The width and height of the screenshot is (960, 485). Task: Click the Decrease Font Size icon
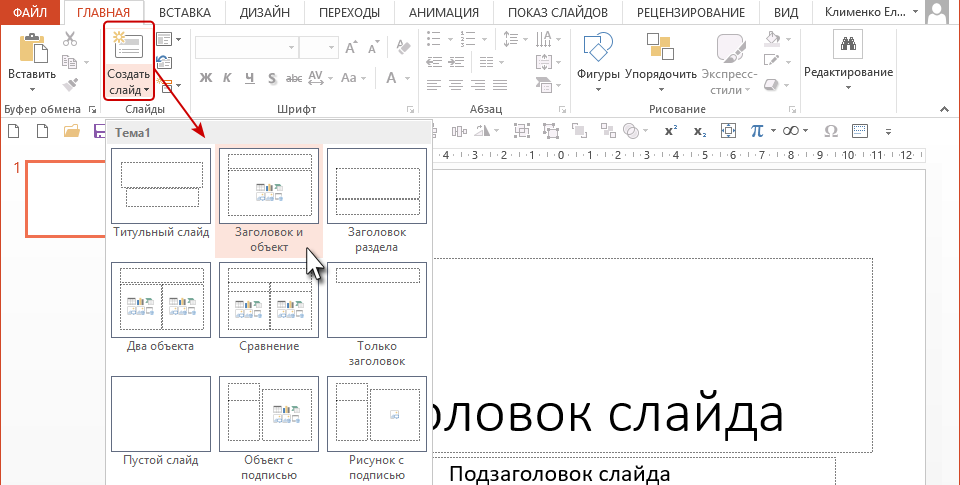tap(372, 47)
